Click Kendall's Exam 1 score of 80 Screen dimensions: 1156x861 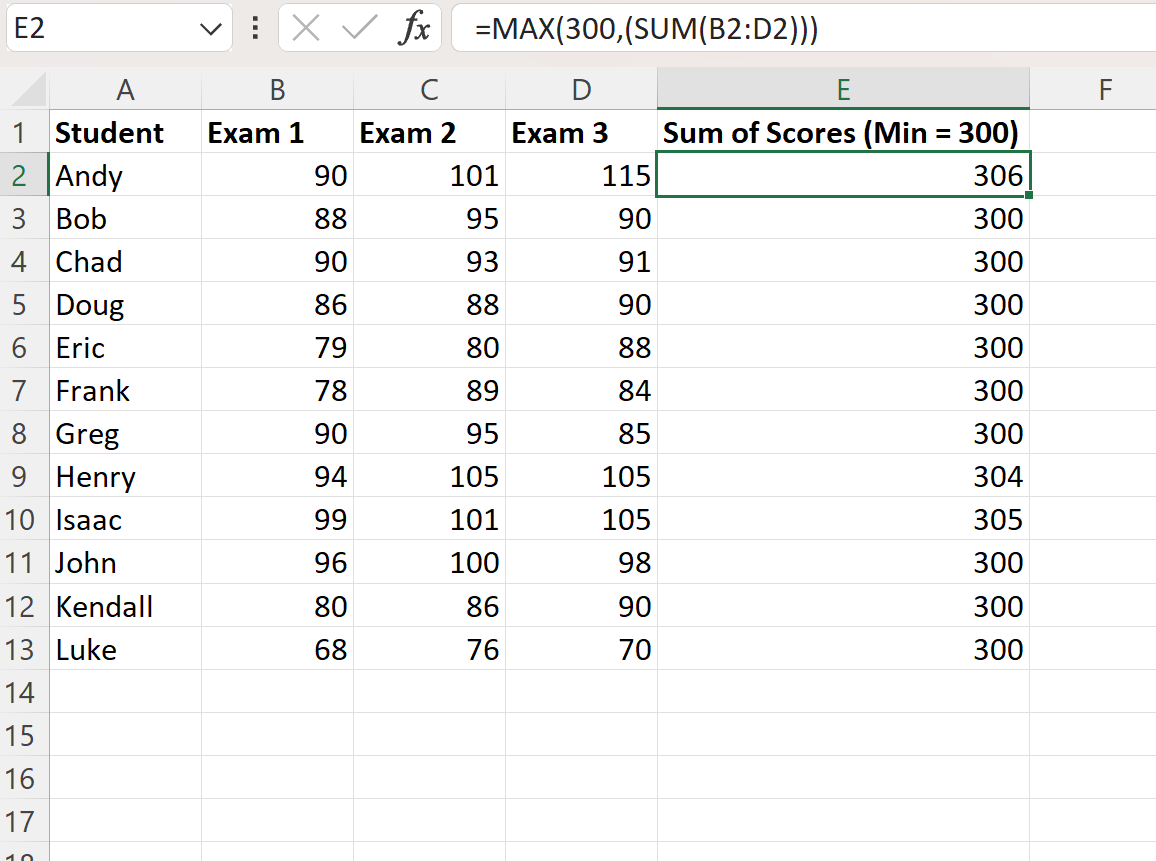pyautogui.click(x=277, y=605)
